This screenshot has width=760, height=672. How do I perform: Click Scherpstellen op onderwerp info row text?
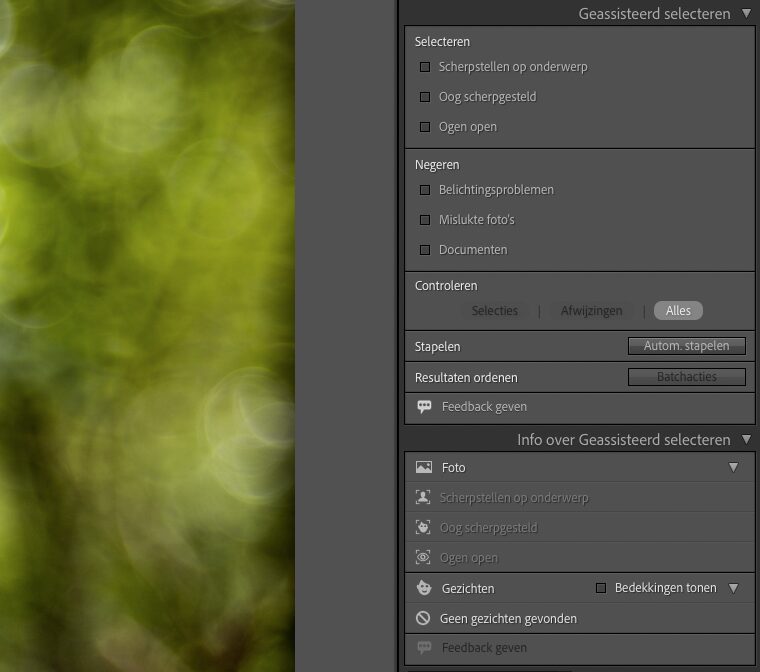tap(514, 498)
